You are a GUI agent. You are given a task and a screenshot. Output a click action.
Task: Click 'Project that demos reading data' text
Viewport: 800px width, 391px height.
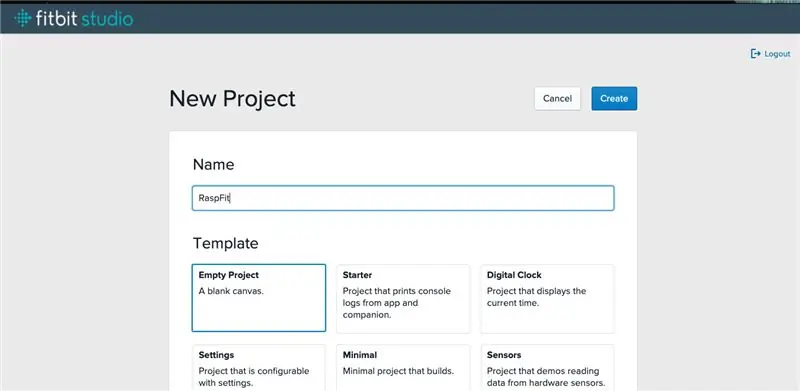(x=546, y=377)
